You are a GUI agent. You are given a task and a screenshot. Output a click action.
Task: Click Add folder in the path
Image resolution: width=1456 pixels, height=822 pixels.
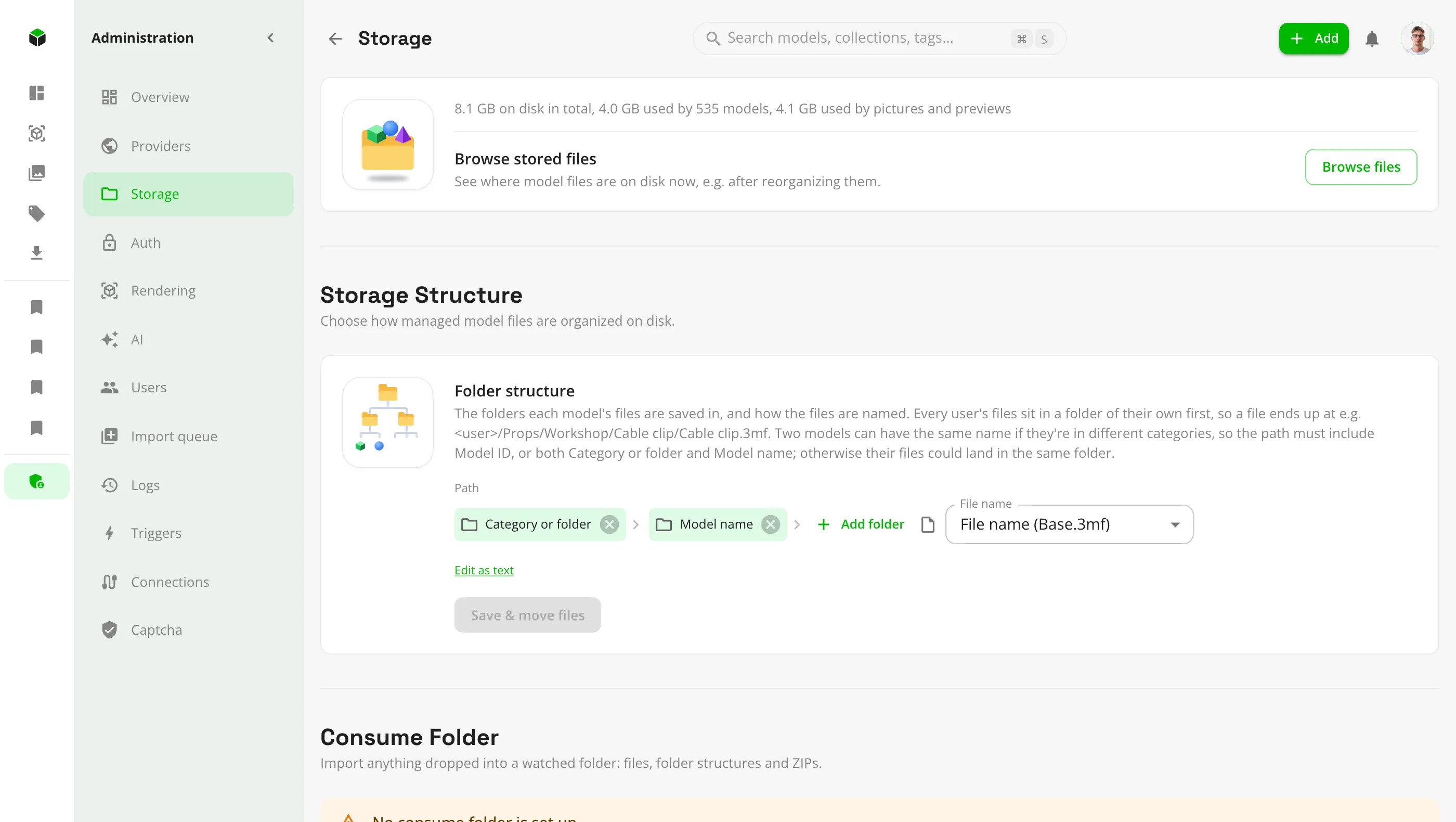click(x=860, y=524)
